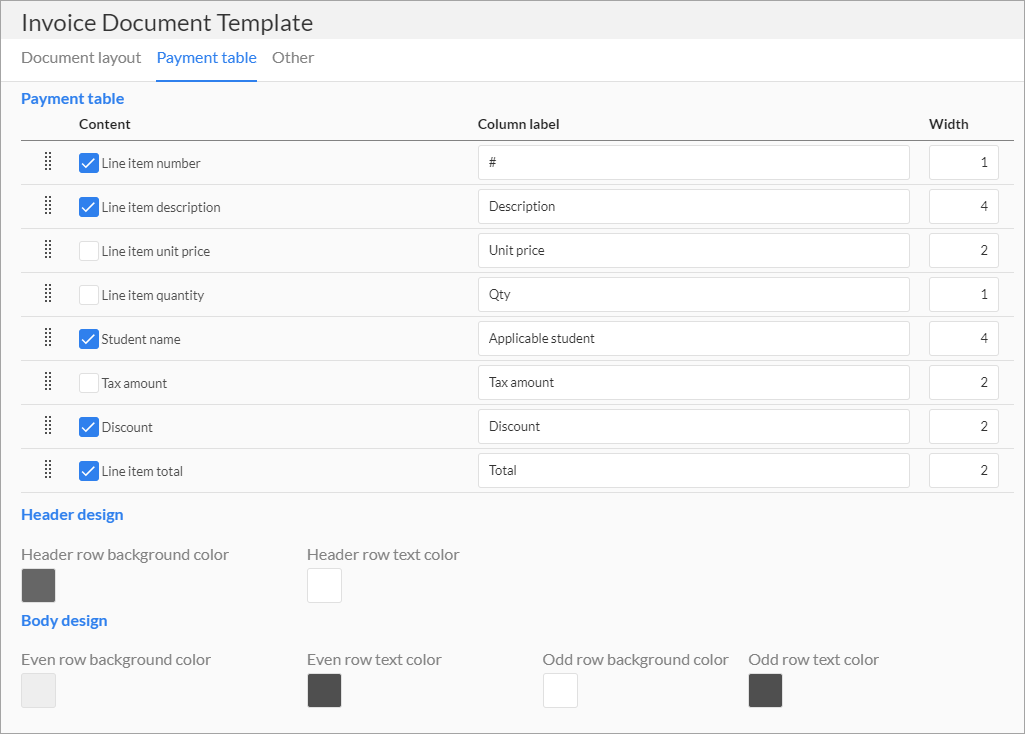Pick the Header row text color swatch

point(325,585)
